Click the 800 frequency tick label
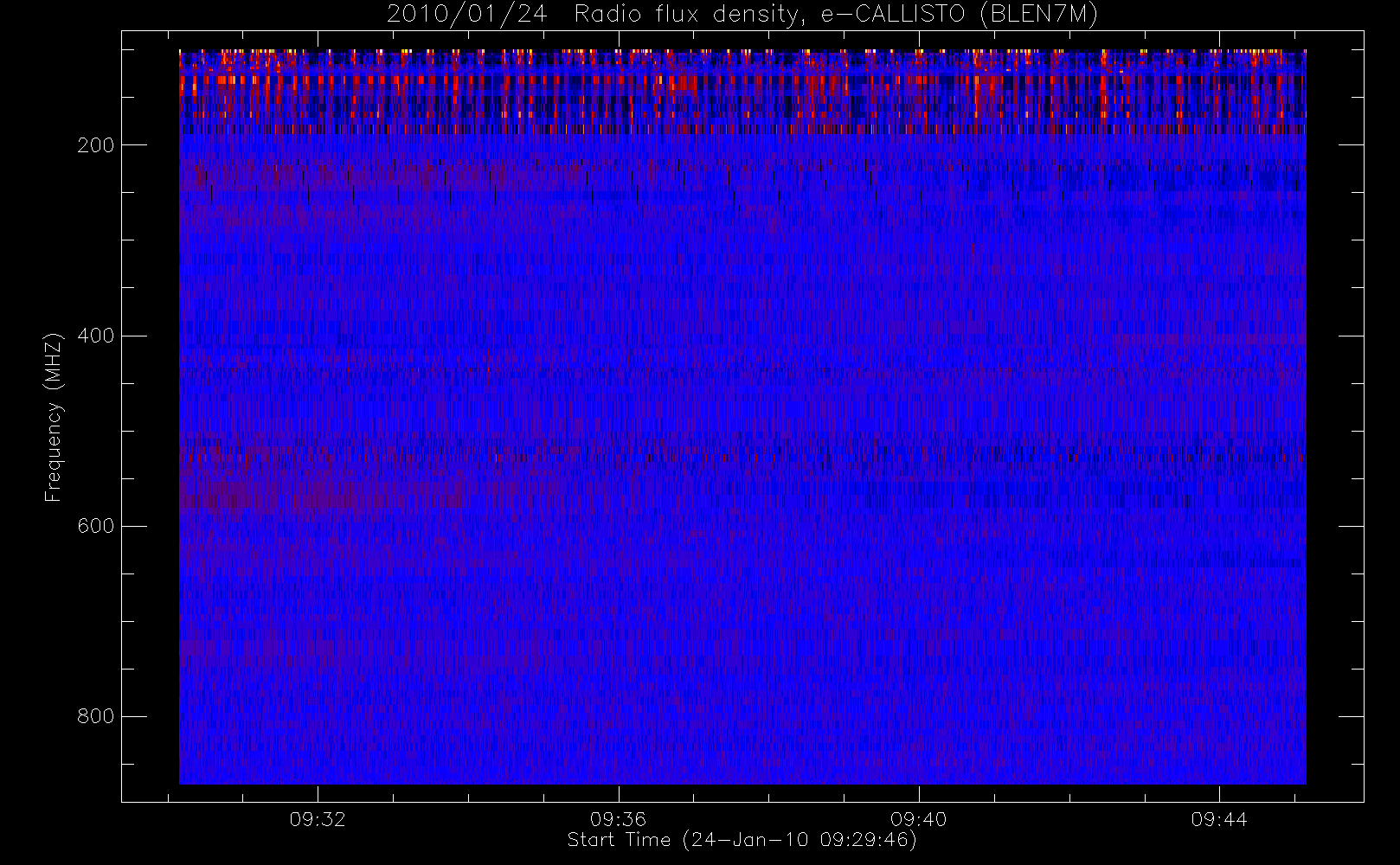Image resolution: width=1400 pixels, height=865 pixels. point(96,716)
